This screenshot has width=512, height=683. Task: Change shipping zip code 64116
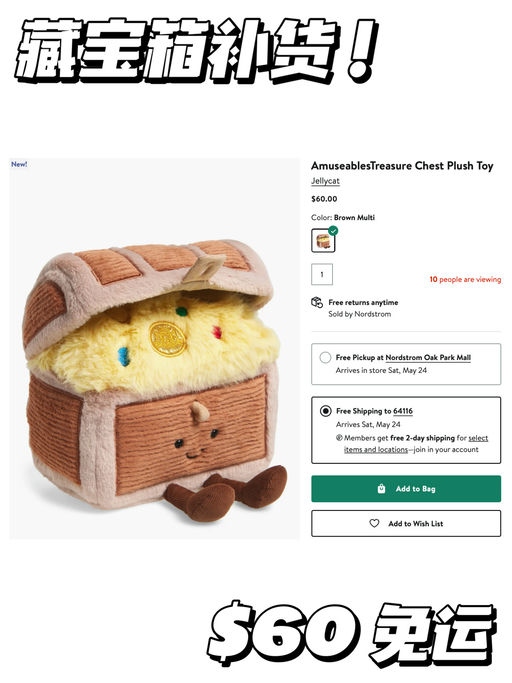[403, 411]
